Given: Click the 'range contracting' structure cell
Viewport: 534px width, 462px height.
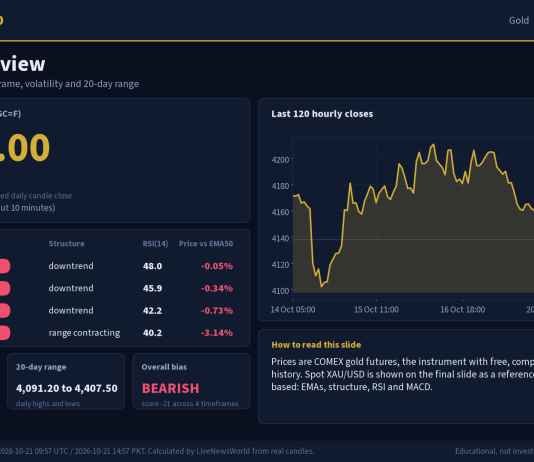Looking at the screenshot, I should pos(84,333).
